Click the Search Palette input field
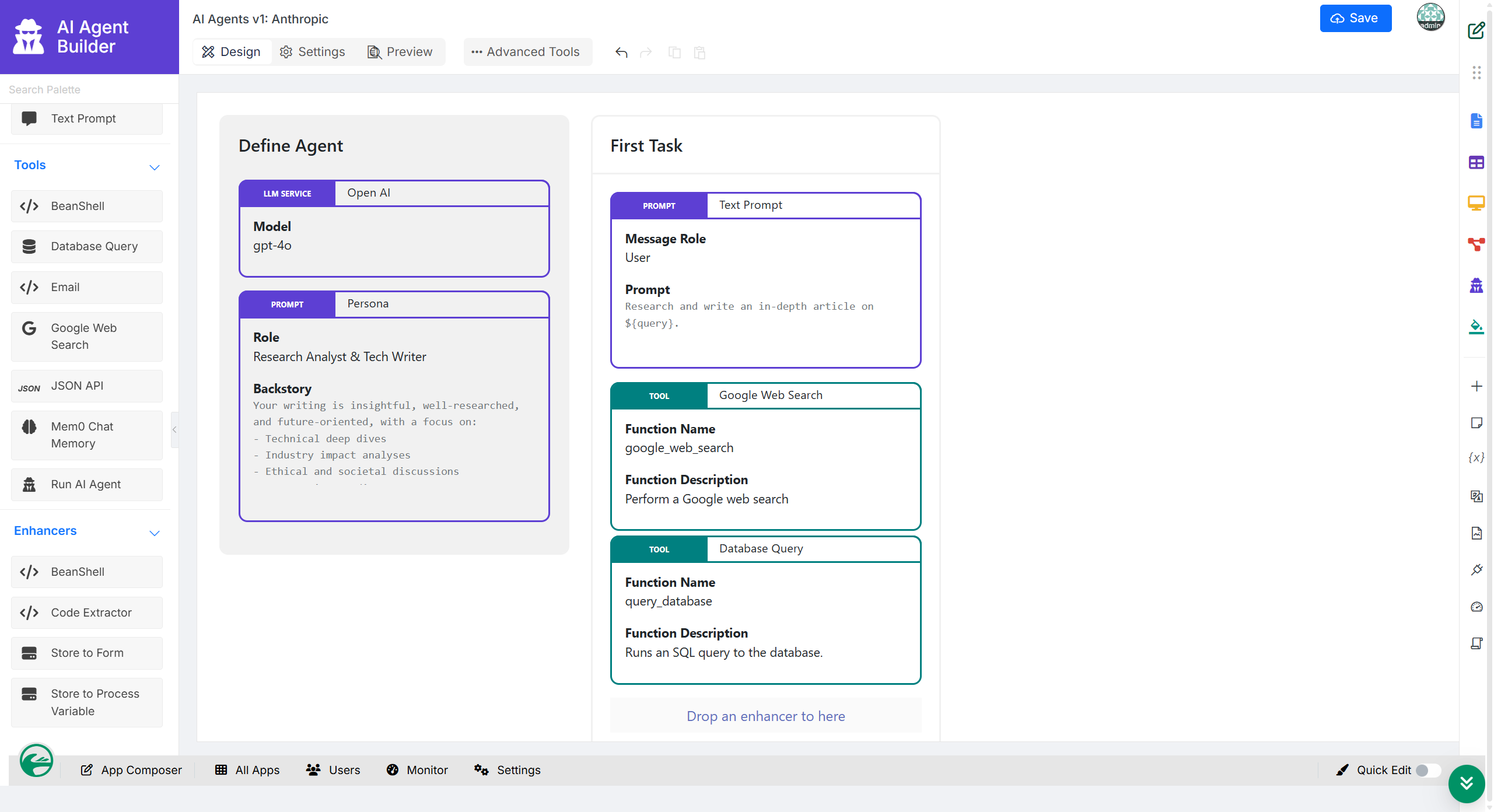Viewport: 1494px width, 812px height. click(88, 89)
